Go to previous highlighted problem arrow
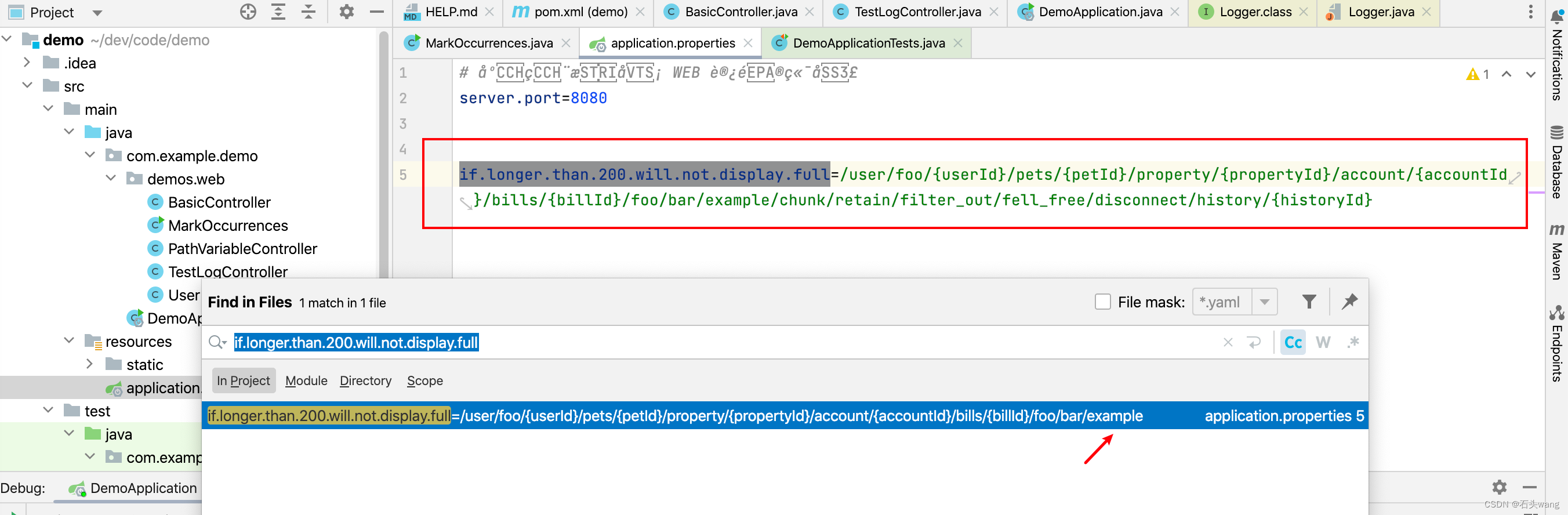Viewport: 1568px width, 515px height. (1507, 74)
